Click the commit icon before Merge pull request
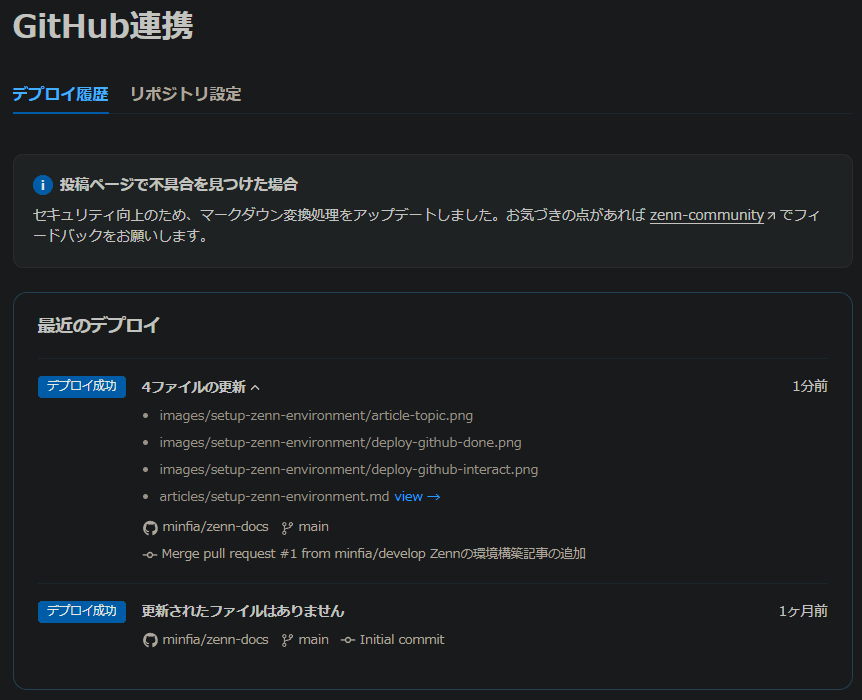 tap(150, 555)
